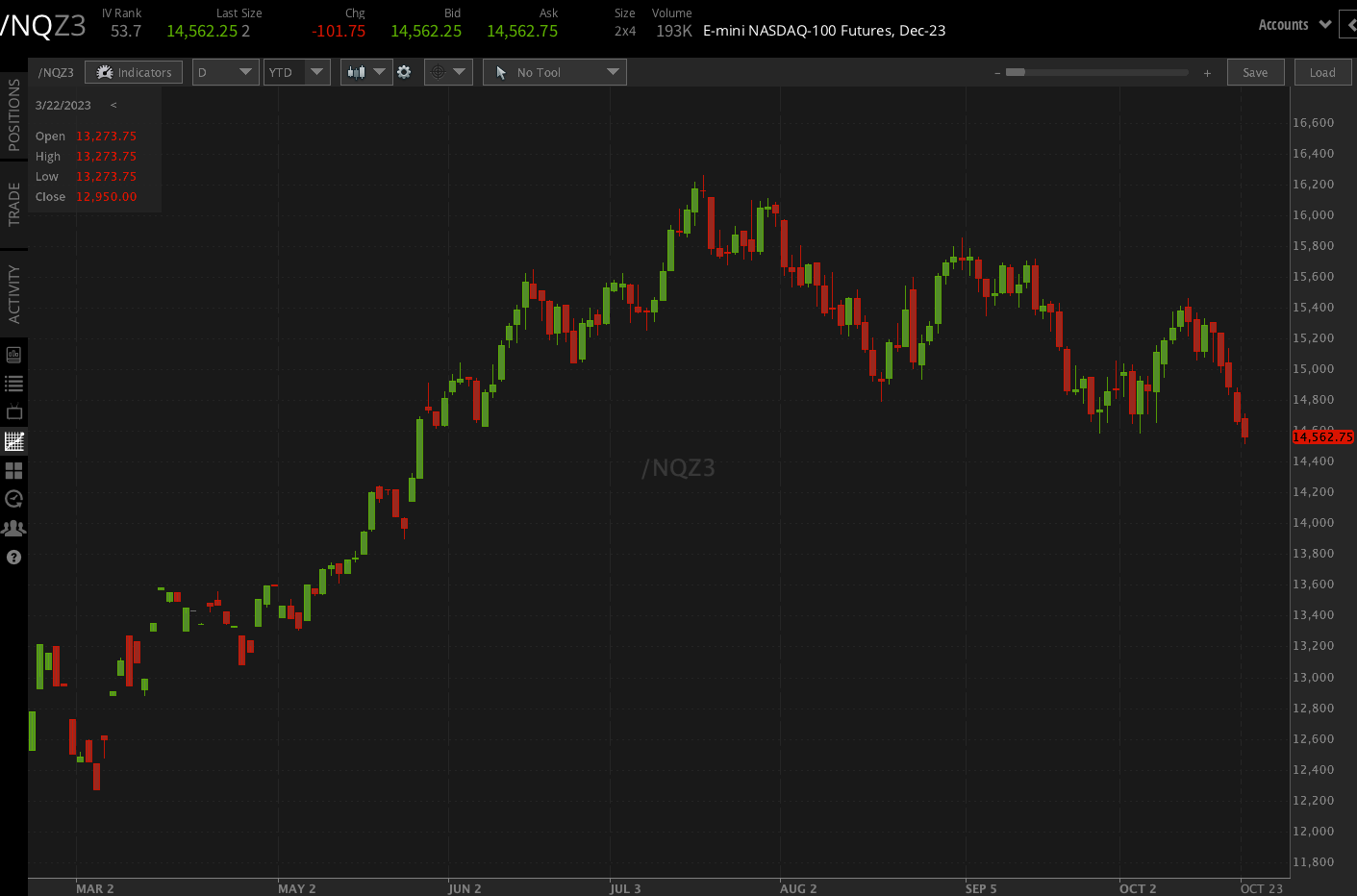Click the /NQZ3 symbol input field

55,71
